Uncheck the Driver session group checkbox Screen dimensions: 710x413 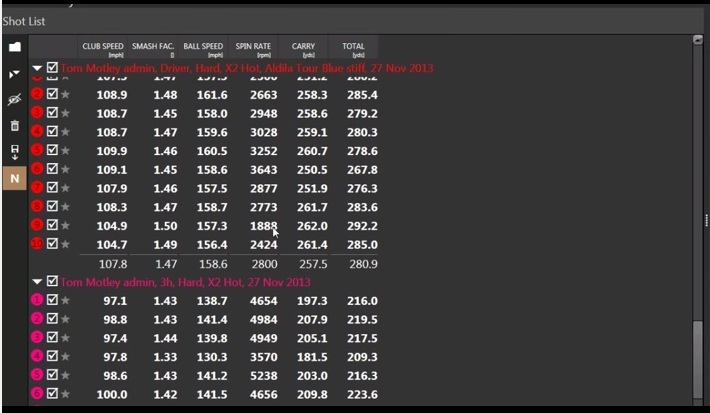point(52,68)
